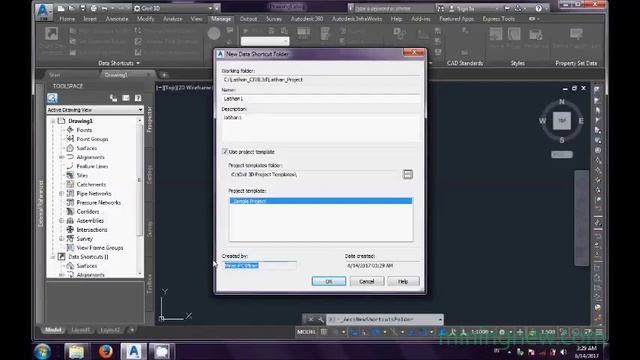Click the Points icon in Toolspace tree
The image size is (640, 360).
pos(70,130)
